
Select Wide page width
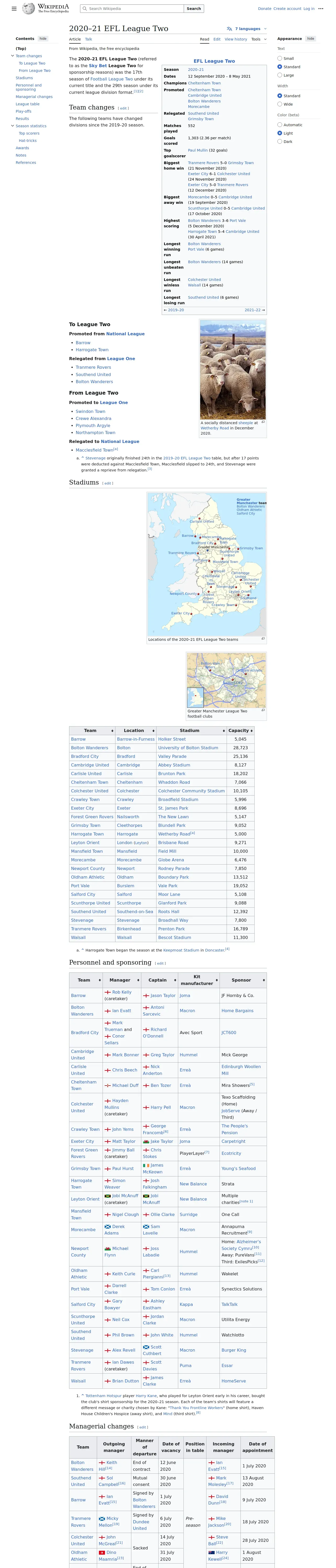280,104
